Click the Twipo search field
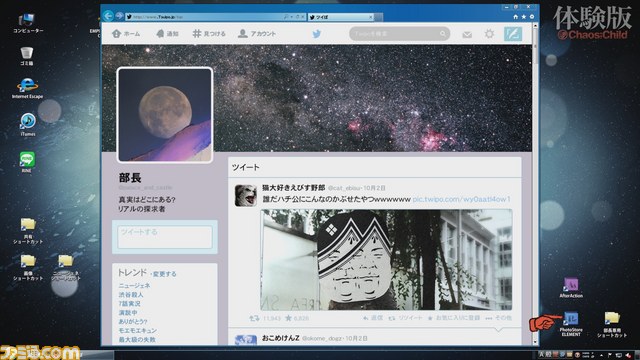 coord(399,34)
